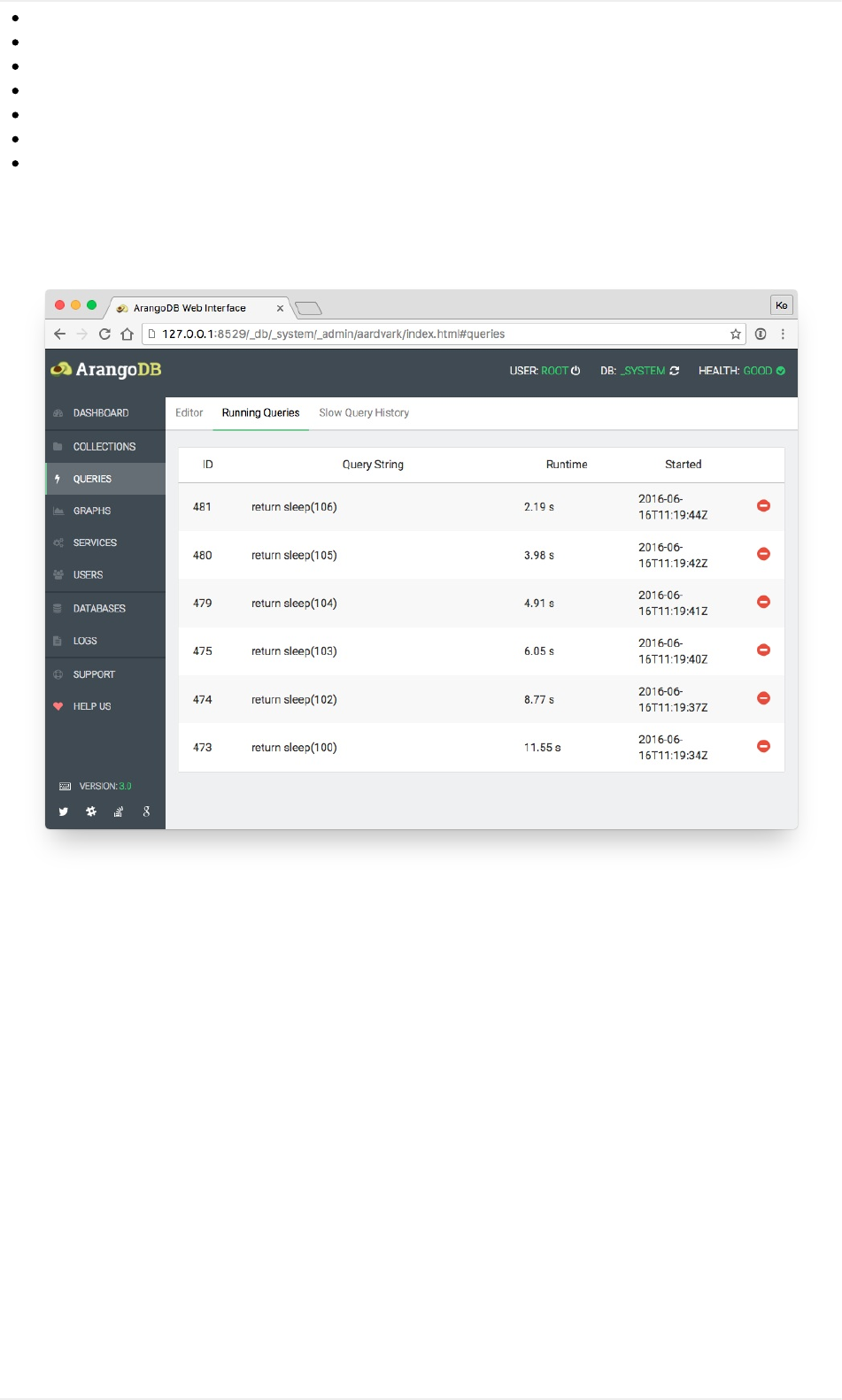Viewport: 842px width, 1400px height.
Task: Open a new browser tab
Action: coord(308,308)
